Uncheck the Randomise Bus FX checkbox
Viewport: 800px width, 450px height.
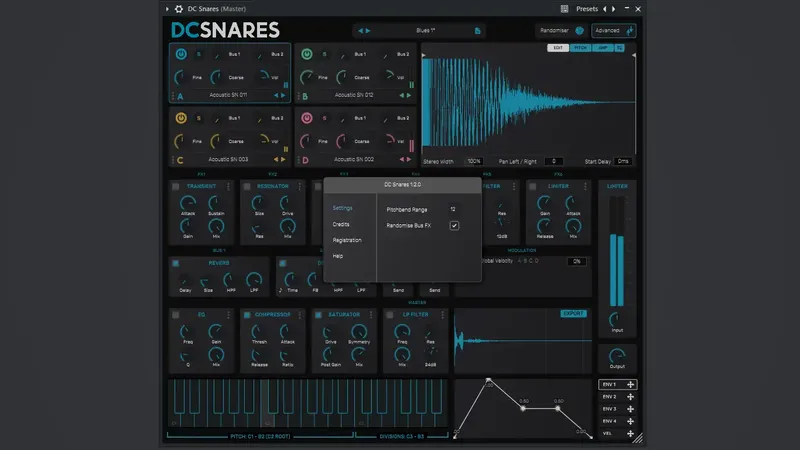click(x=454, y=226)
